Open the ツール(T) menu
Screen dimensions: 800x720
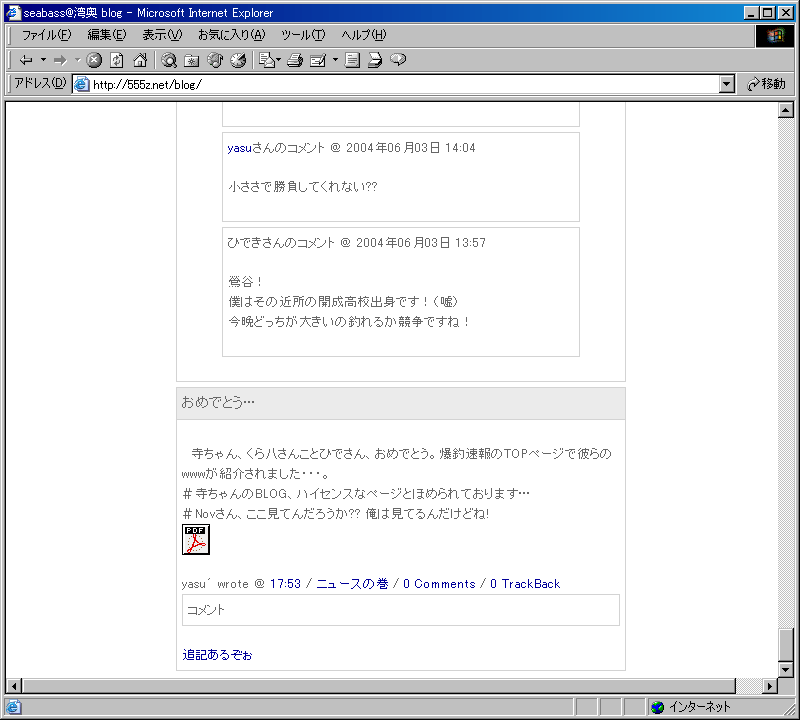coord(303,35)
